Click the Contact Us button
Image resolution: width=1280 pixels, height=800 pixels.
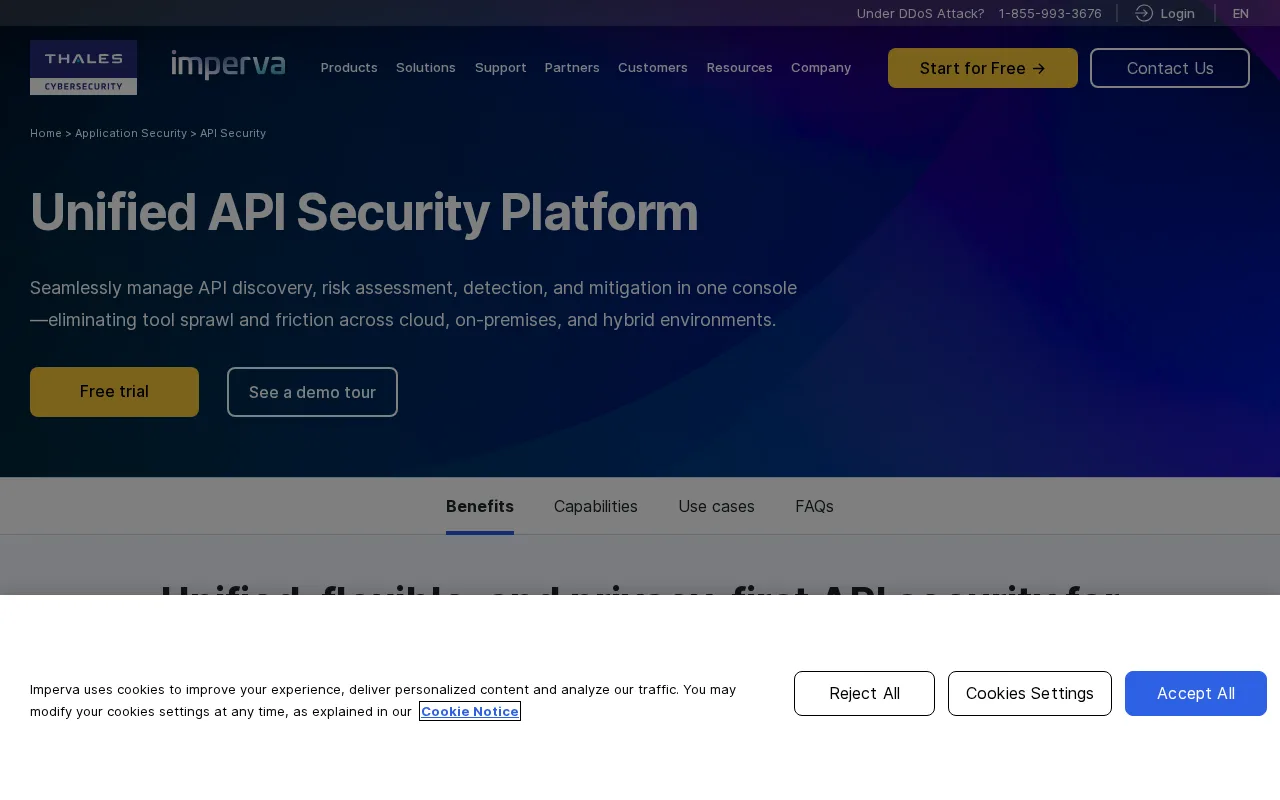[x=1170, y=68]
